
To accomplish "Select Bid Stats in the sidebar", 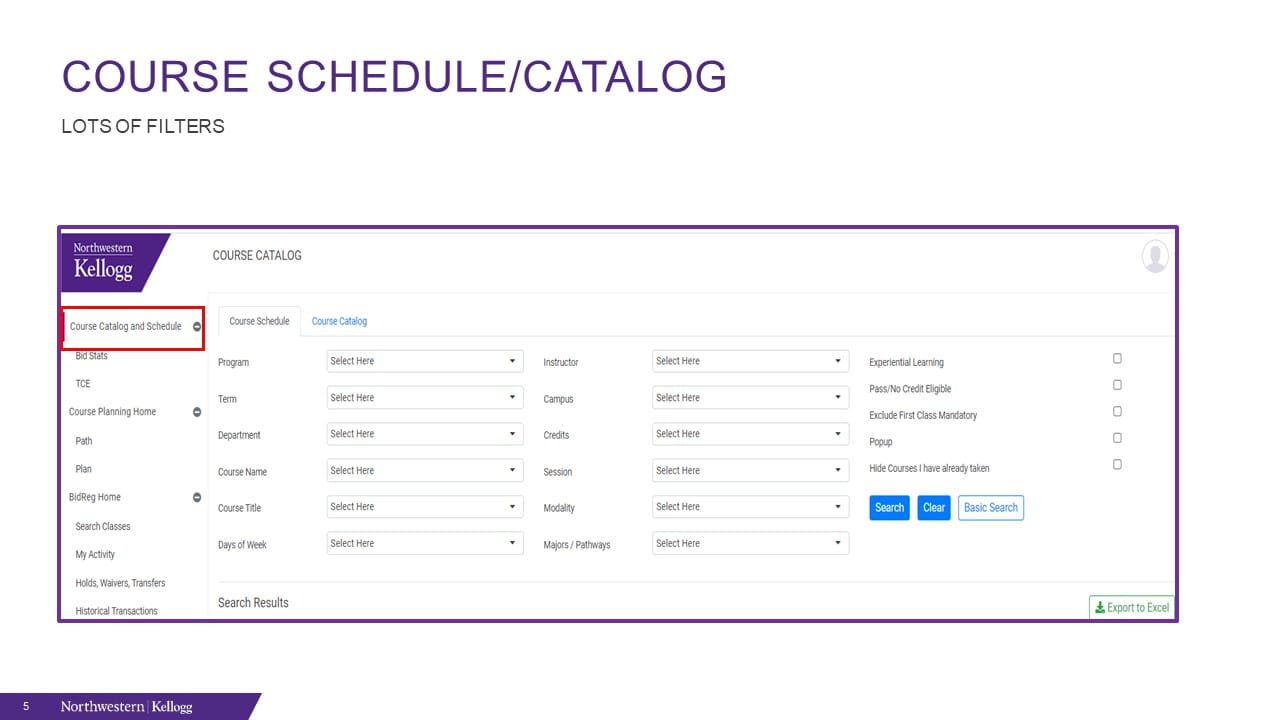I will (91, 355).
